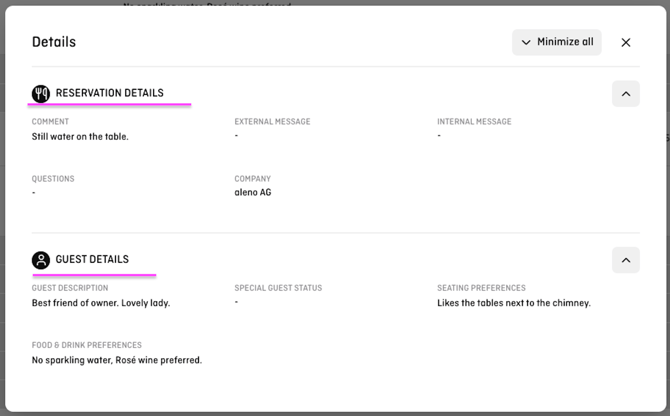The image size is (670, 416).
Task: Click the Seating Preferences label
Action: (483, 288)
